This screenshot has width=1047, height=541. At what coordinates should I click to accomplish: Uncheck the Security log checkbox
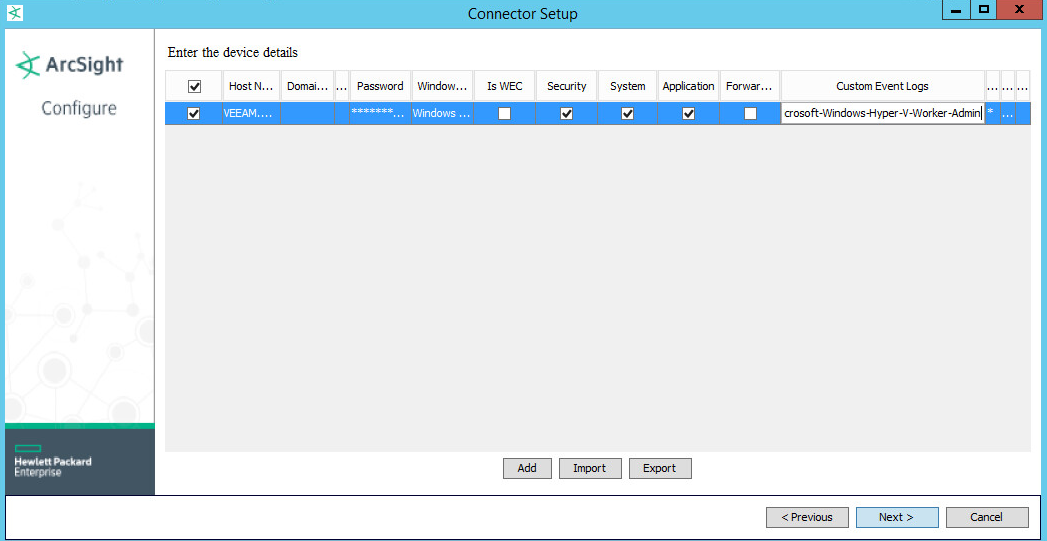[x=567, y=114]
